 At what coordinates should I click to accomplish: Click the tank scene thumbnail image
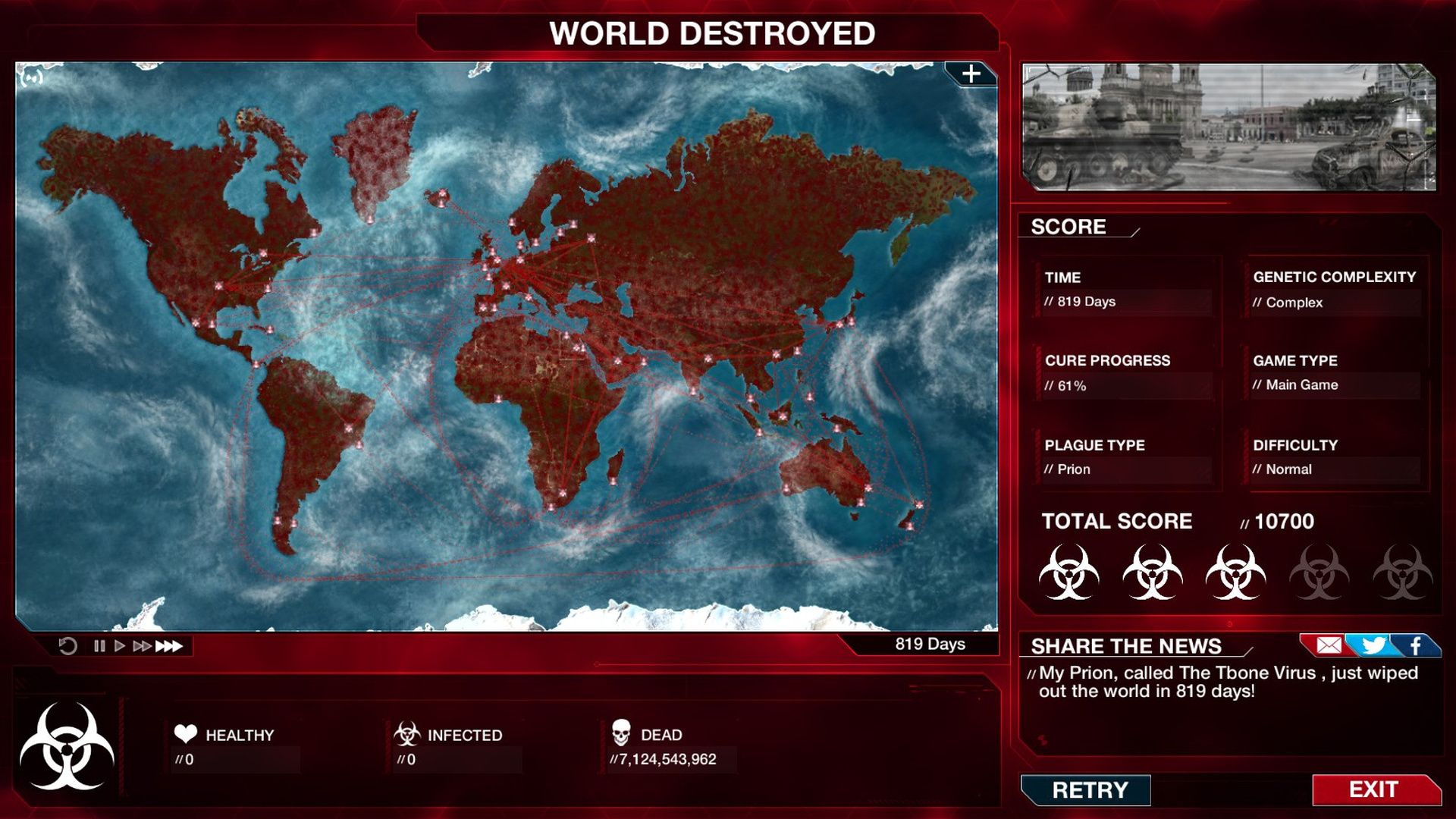pyautogui.click(x=1228, y=127)
